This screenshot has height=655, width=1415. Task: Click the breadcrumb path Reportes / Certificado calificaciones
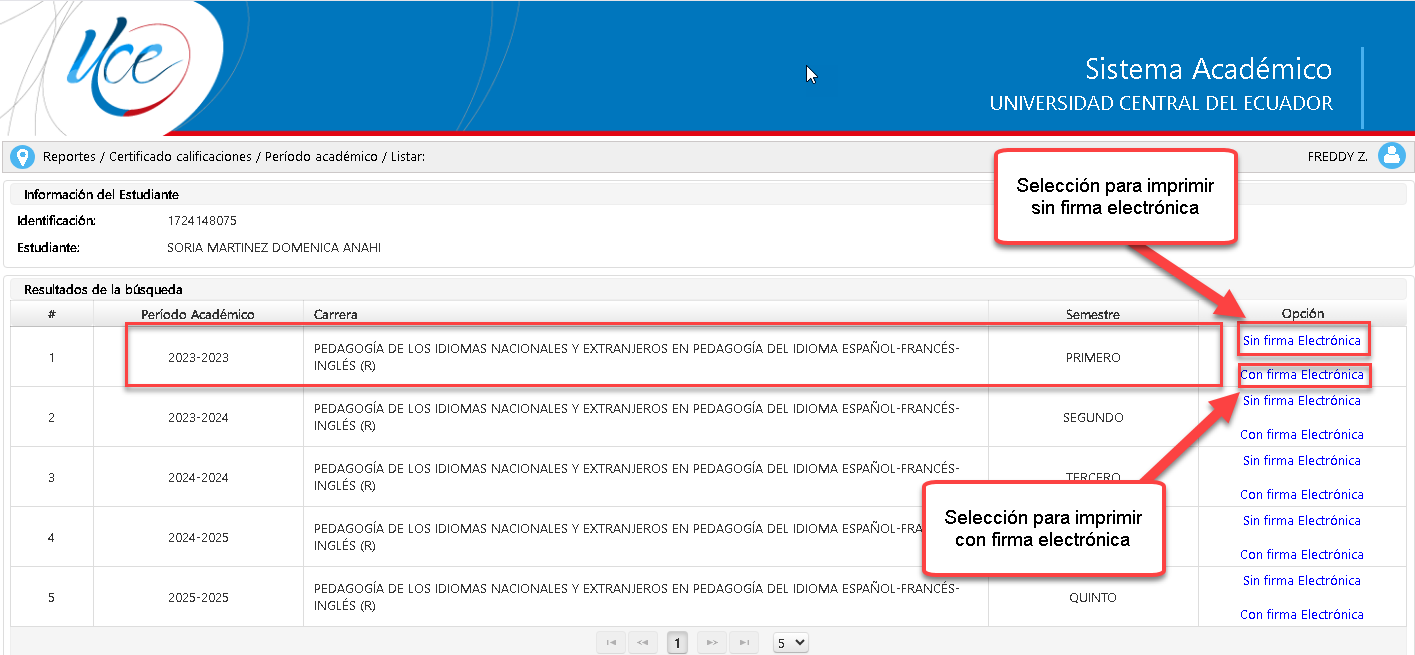(x=147, y=157)
